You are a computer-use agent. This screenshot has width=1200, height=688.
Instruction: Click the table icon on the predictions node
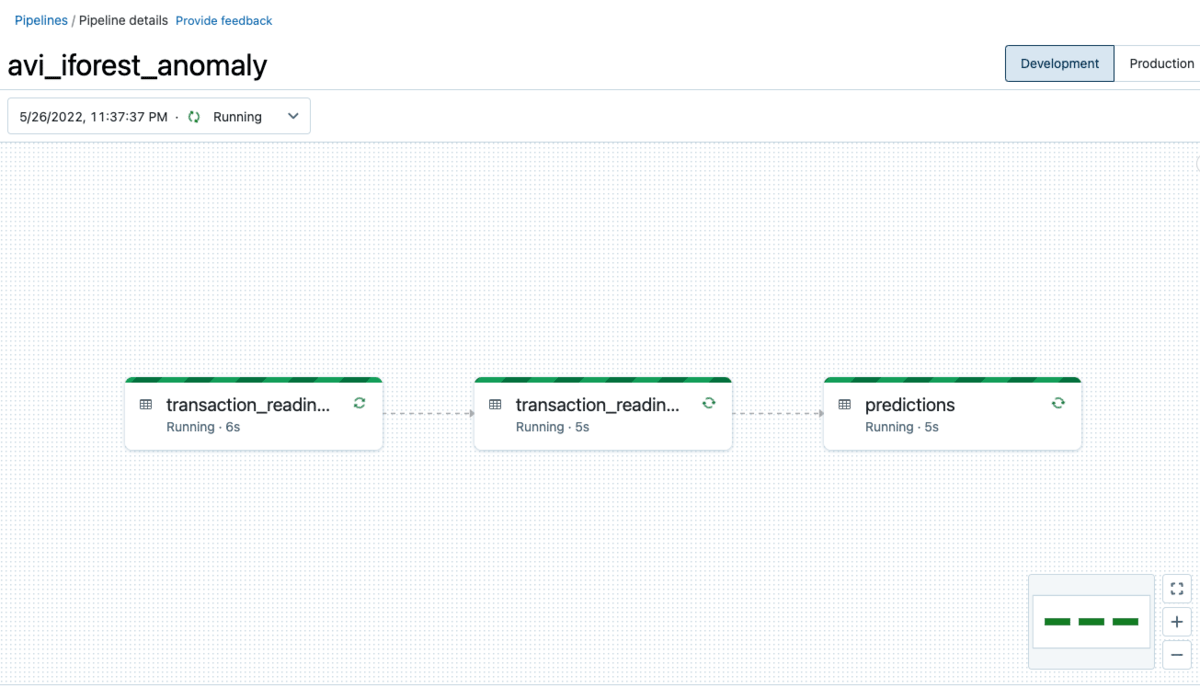click(x=845, y=405)
